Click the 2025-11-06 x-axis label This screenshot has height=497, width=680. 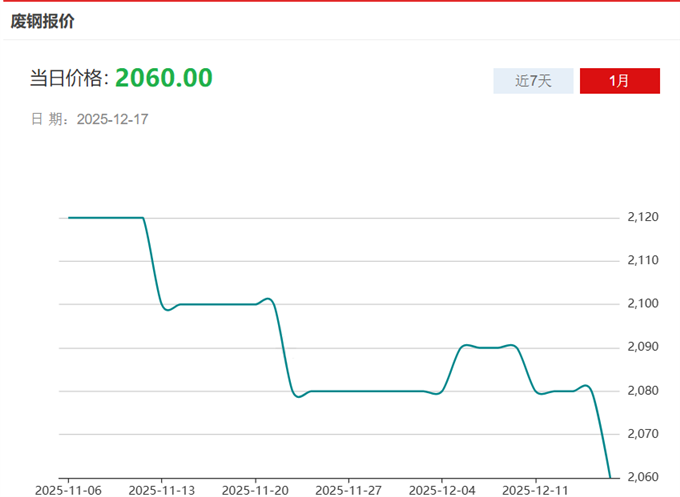(68, 490)
